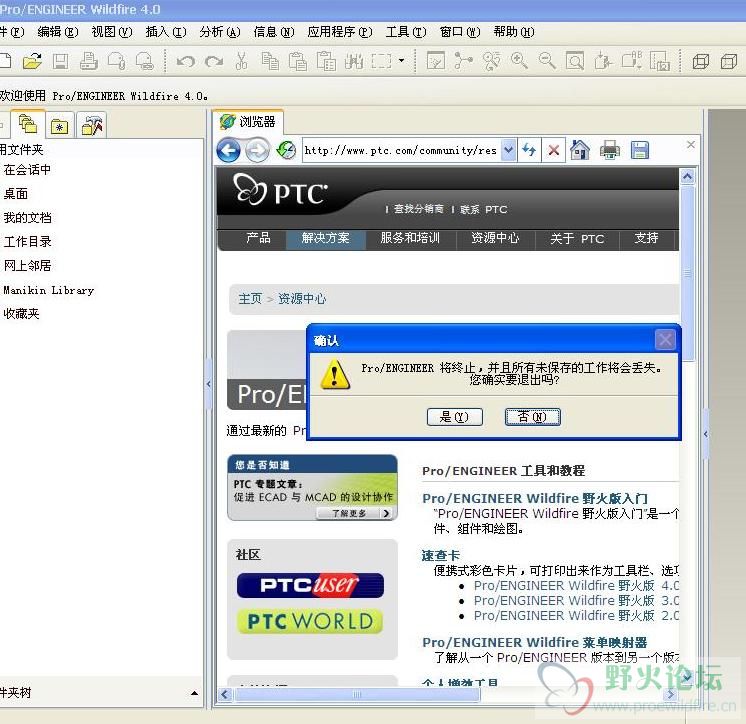Open Manikin Library folder
The width and height of the screenshot is (746, 724).
[49, 290]
